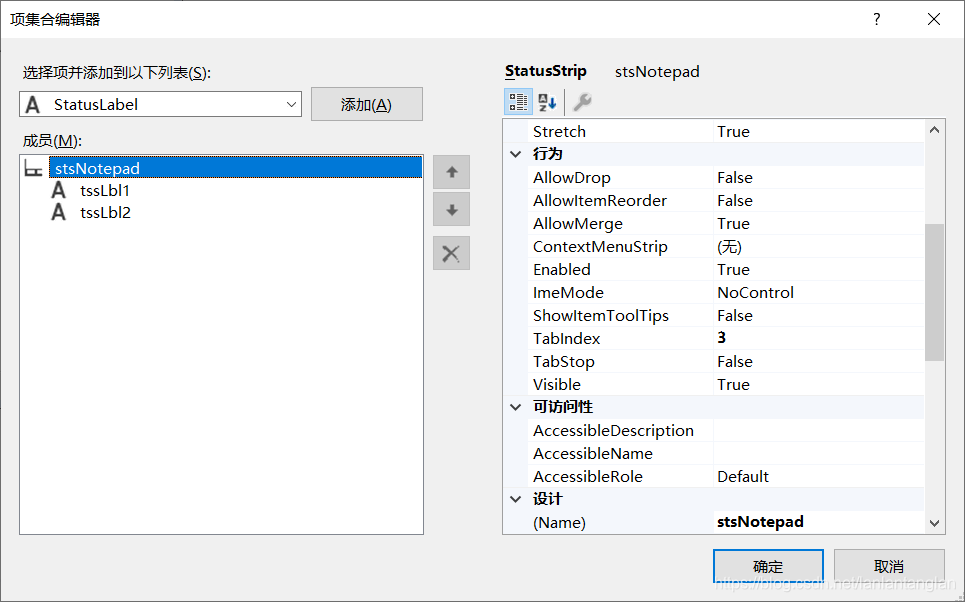
Task: Open property pages wrench icon
Action: click(x=582, y=102)
